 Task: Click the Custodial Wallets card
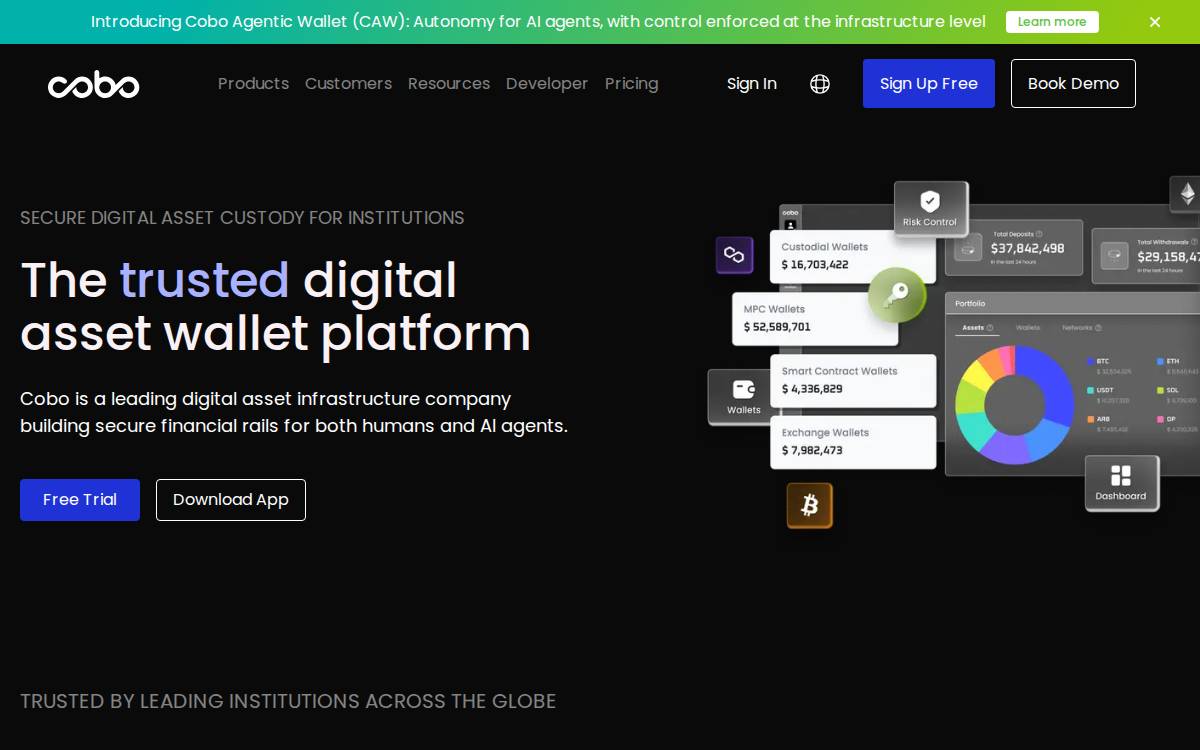853,257
